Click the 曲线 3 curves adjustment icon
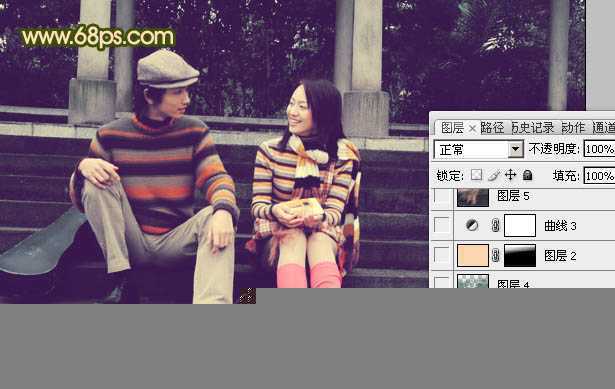 (472, 225)
